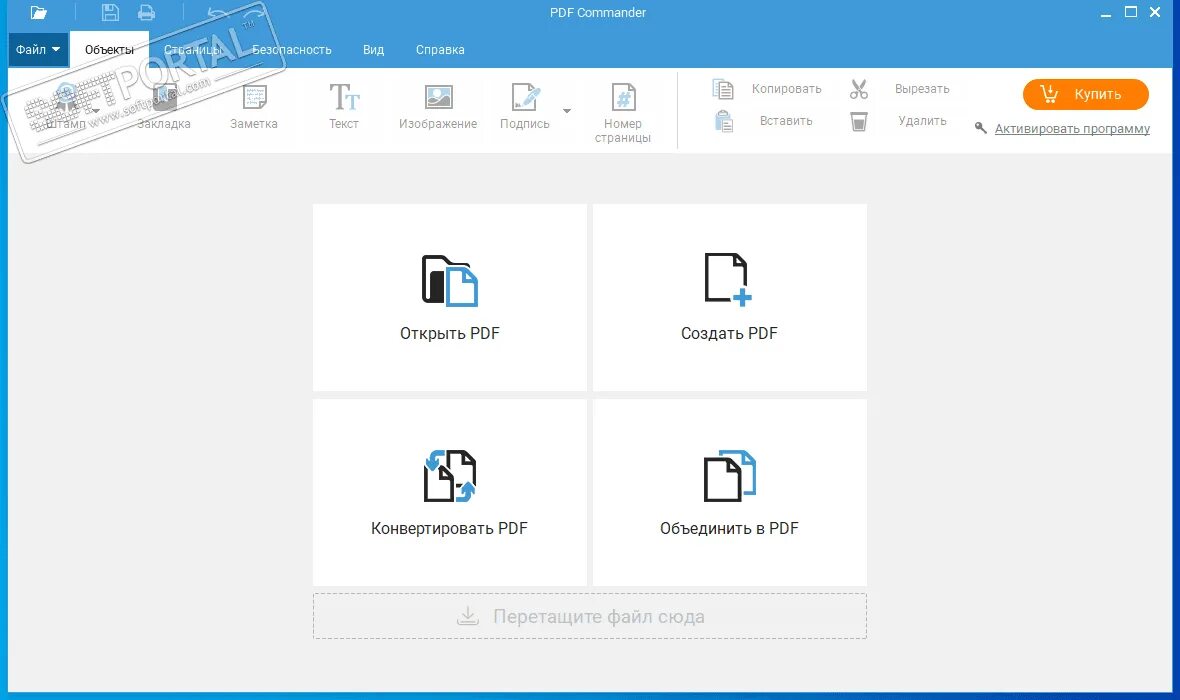Open the Файл dropdown menu
Image resolution: width=1180 pixels, height=700 pixels.
(x=38, y=50)
